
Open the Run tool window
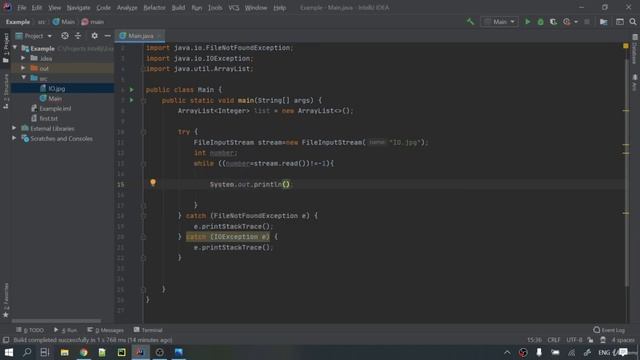coord(65,330)
